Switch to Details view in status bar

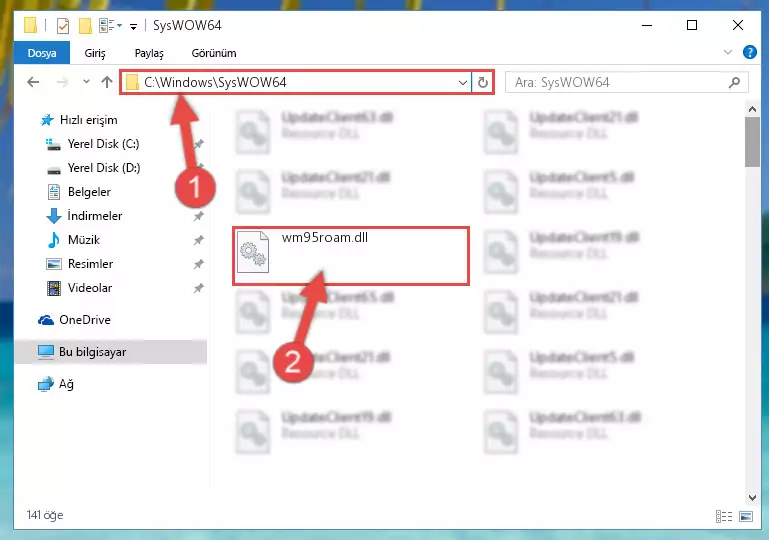[x=724, y=516]
